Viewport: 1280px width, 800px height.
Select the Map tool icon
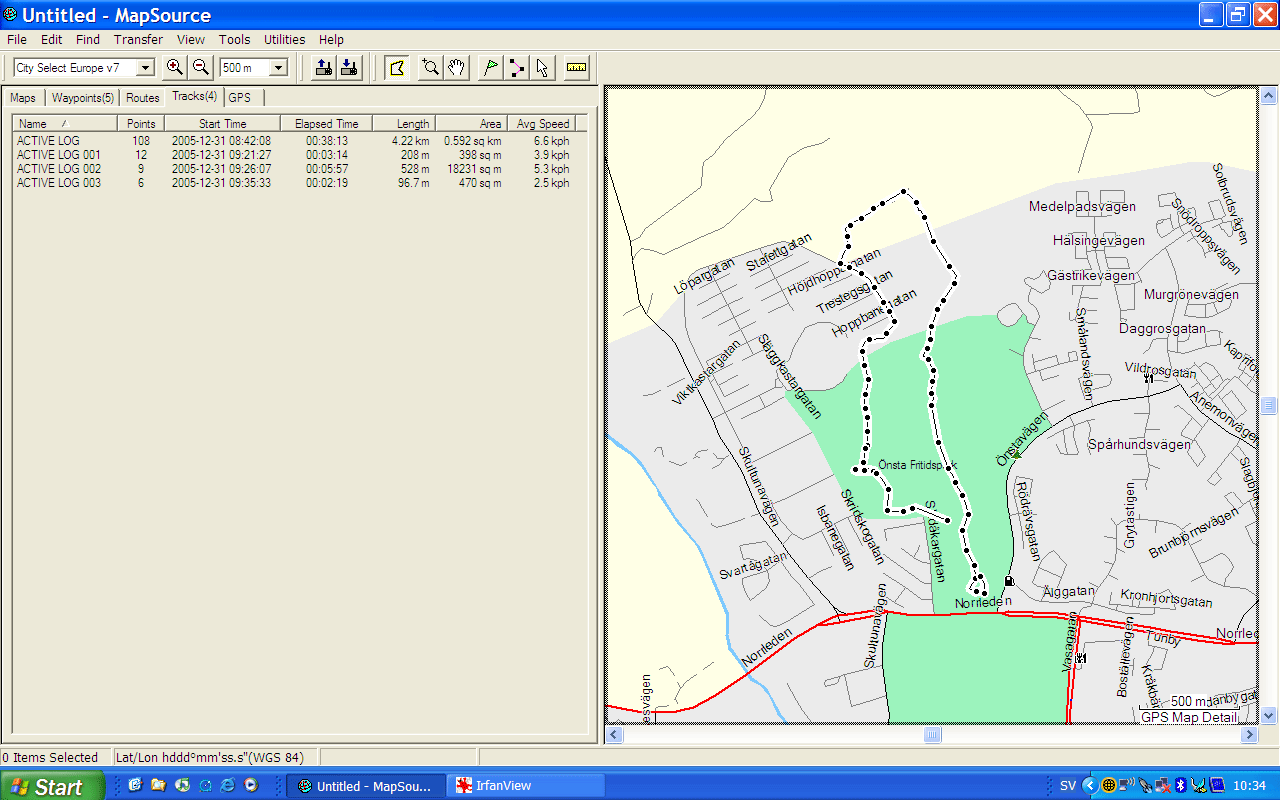click(x=397, y=67)
